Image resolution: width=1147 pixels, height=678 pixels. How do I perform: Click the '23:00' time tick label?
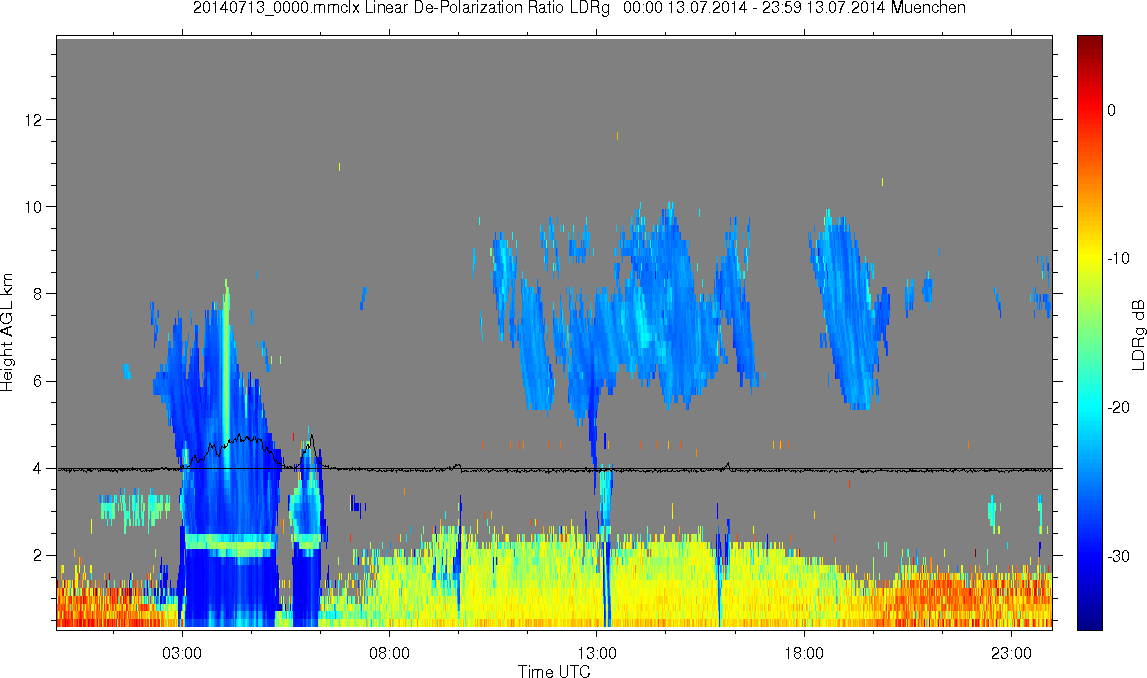1011,652
